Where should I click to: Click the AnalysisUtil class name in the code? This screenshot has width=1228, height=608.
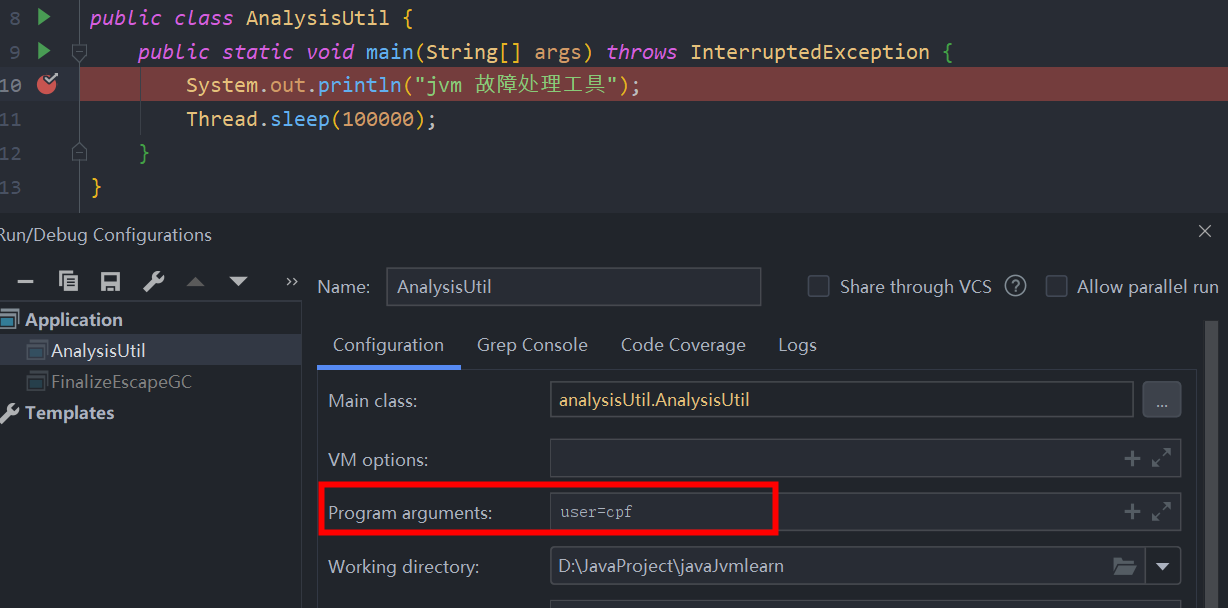click(x=318, y=18)
